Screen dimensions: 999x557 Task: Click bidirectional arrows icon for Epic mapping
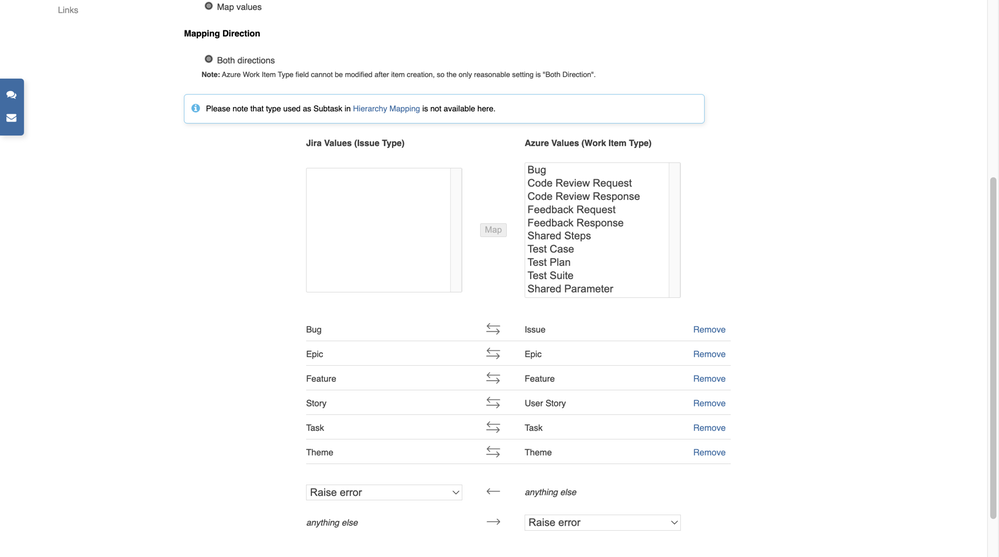click(x=493, y=354)
